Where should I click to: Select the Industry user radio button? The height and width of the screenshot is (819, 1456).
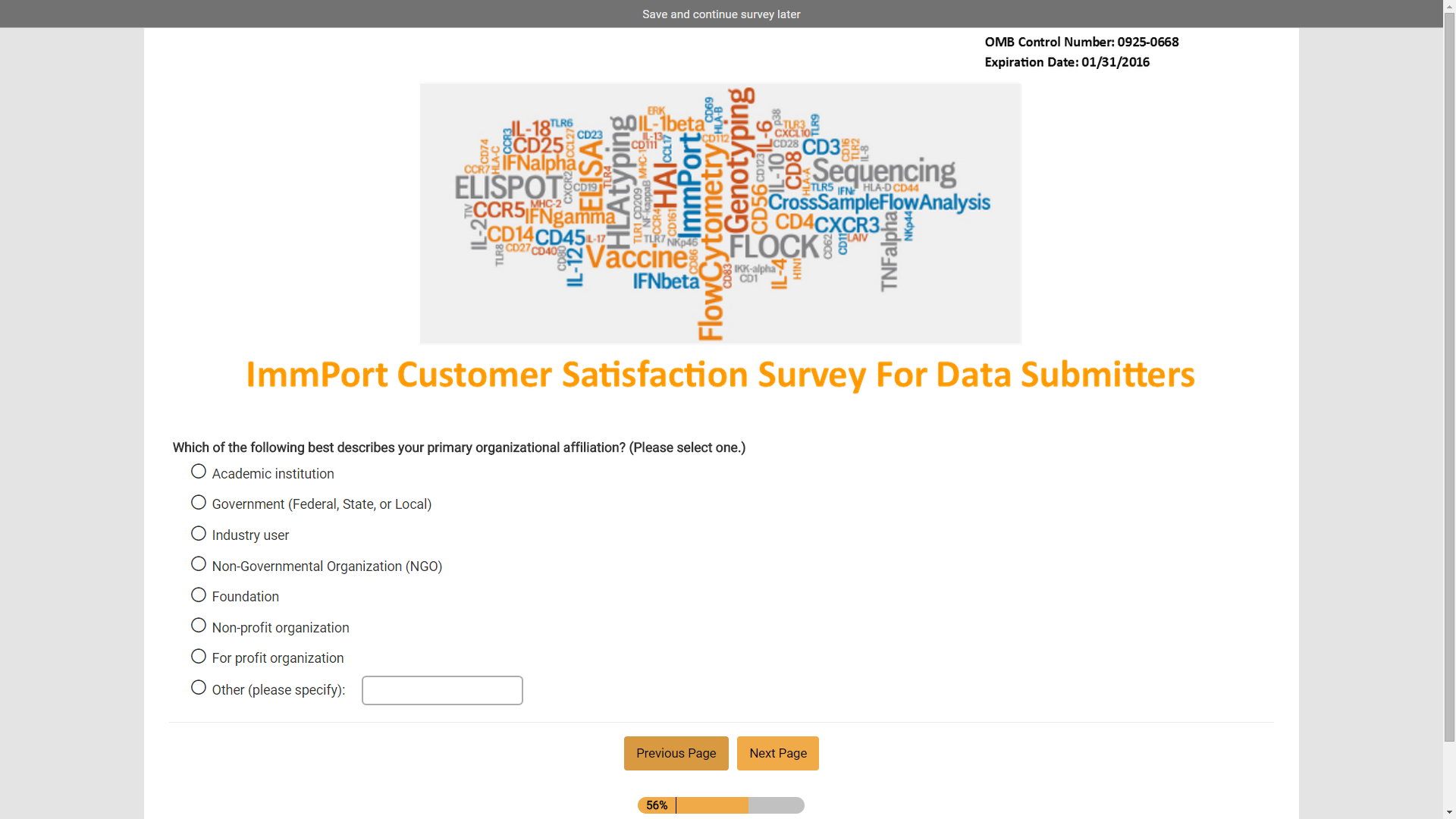[199, 534]
